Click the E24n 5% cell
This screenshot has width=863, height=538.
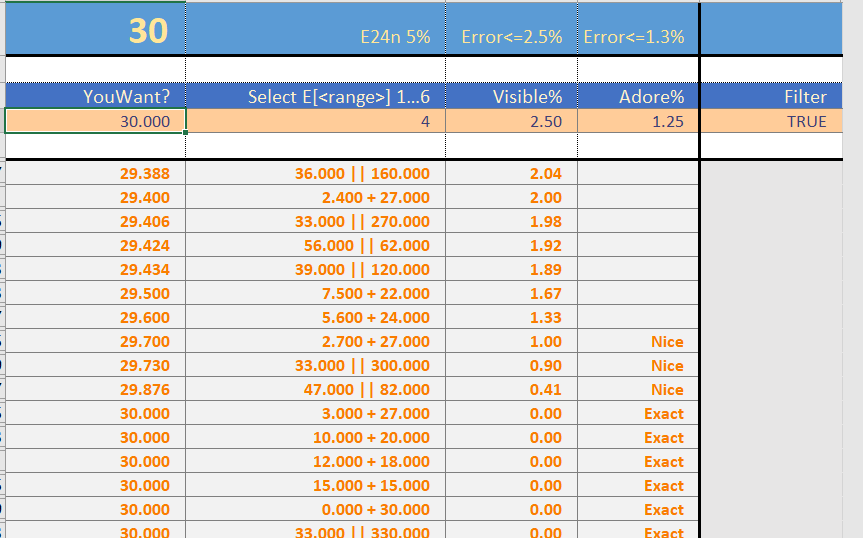pyautogui.click(x=315, y=29)
